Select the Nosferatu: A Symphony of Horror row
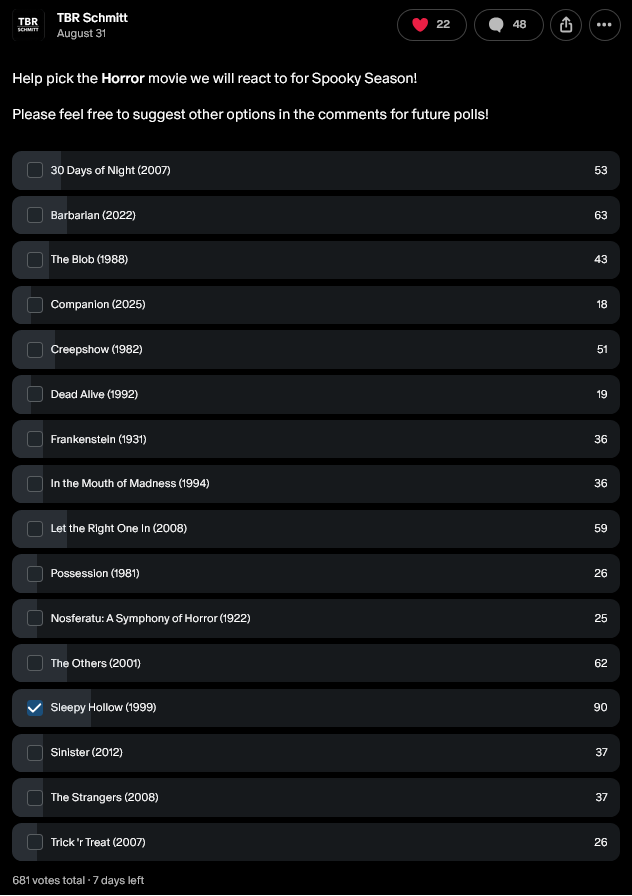Viewport: 632px width, 896px height. point(316,618)
